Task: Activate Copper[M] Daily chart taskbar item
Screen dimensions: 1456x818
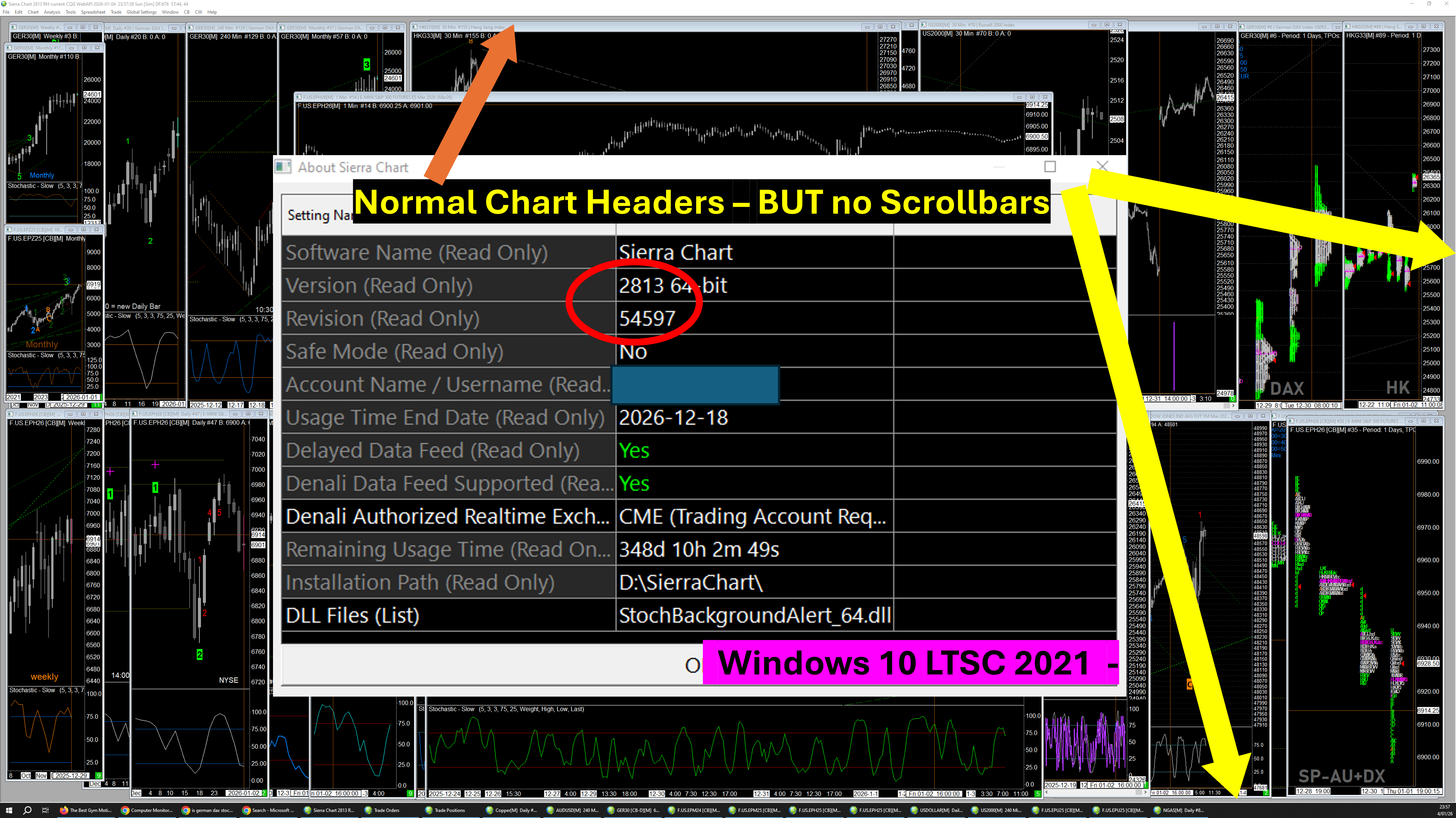Action: click(512, 810)
